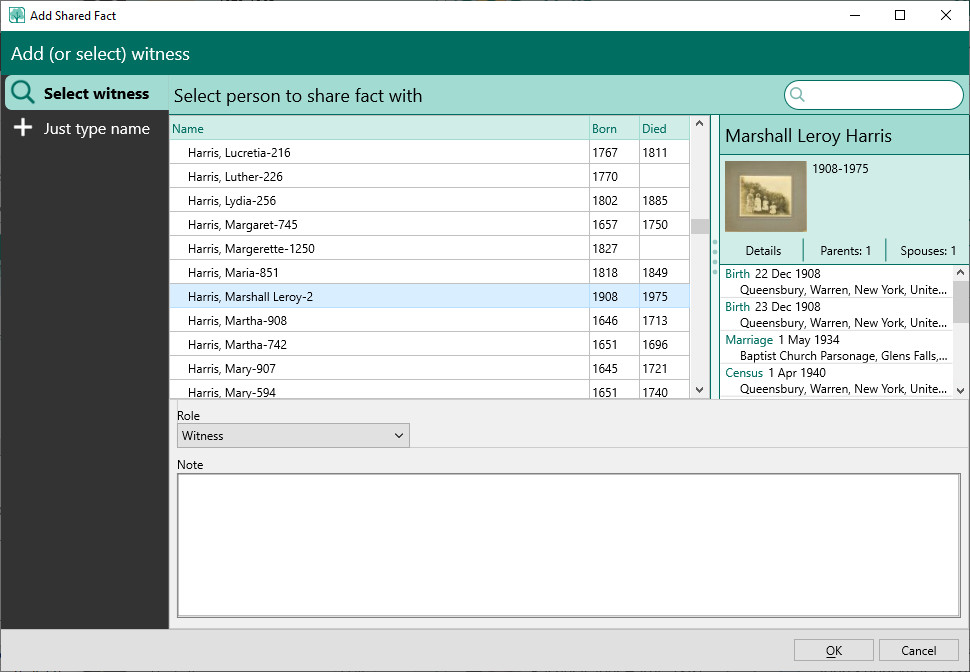Select Harris, Margarette-1250 row

click(x=251, y=249)
